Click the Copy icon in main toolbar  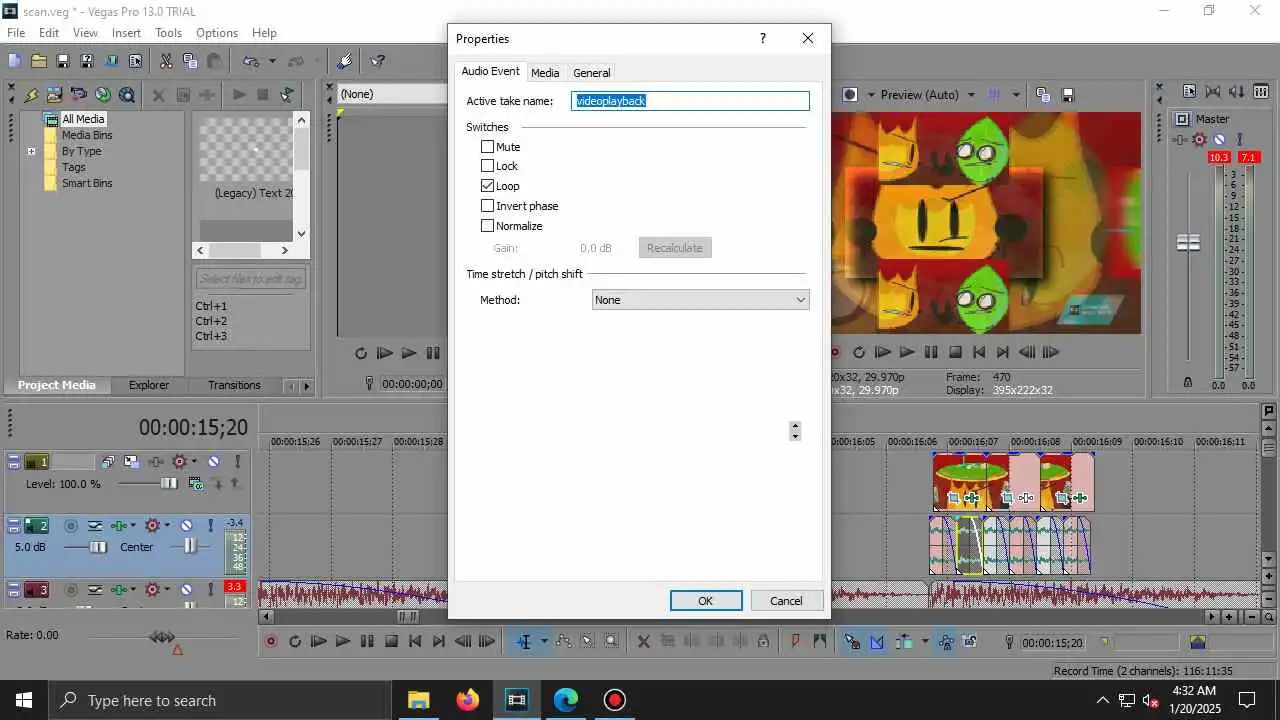point(190,61)
